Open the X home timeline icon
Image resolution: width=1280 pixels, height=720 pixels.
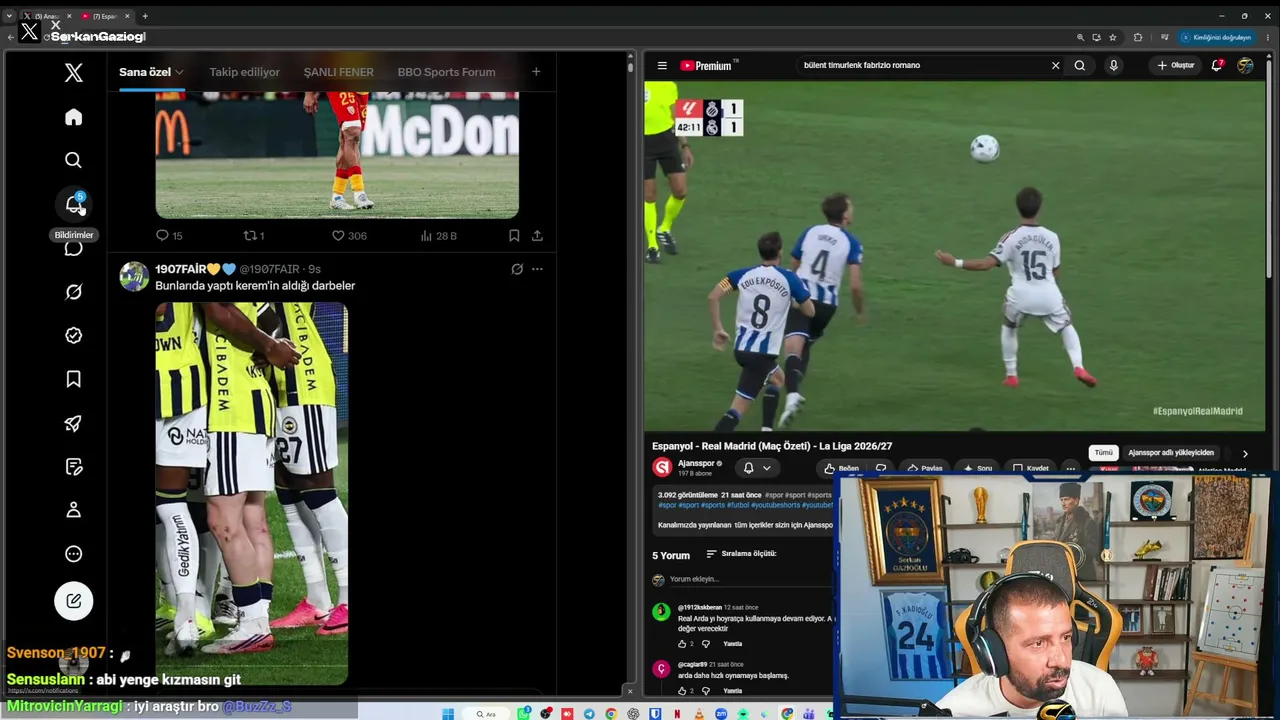[x=73, y=117]
